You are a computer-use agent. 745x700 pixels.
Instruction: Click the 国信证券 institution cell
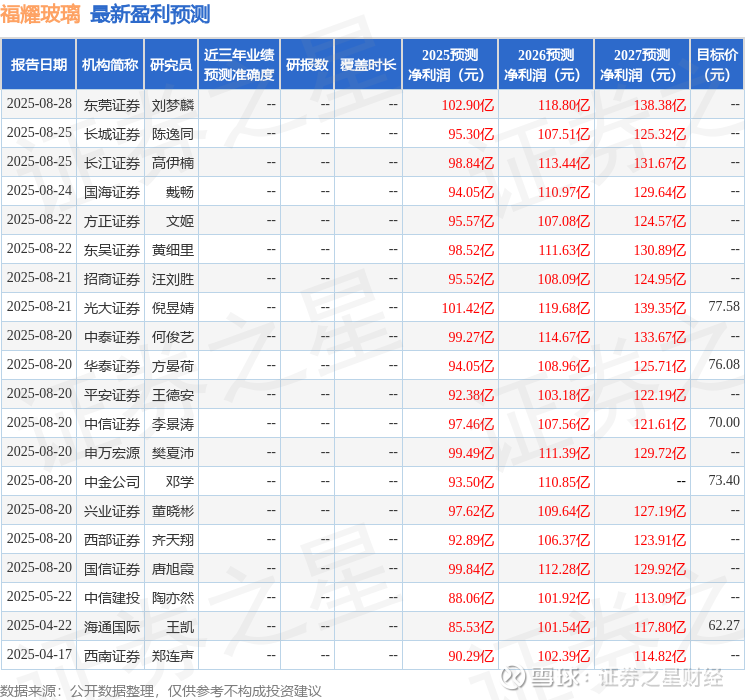point(112,569)
